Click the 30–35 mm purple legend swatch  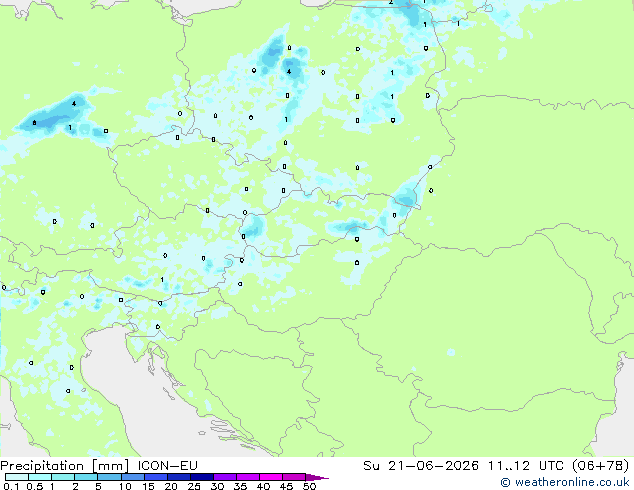(224, 477)
